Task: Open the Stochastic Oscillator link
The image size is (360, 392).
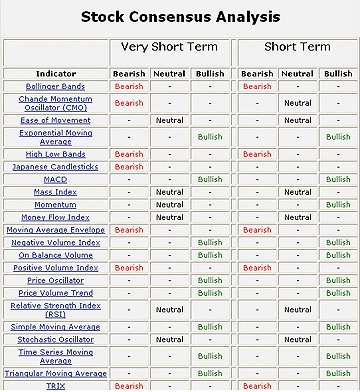Action: (55, 340)
